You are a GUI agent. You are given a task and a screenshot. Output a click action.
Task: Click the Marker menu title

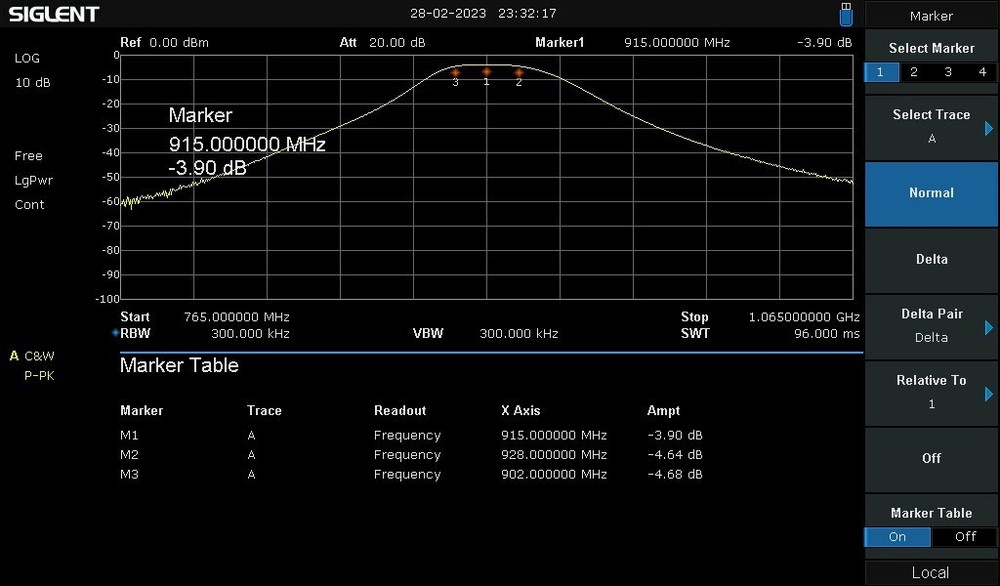(x=931, y=16)
